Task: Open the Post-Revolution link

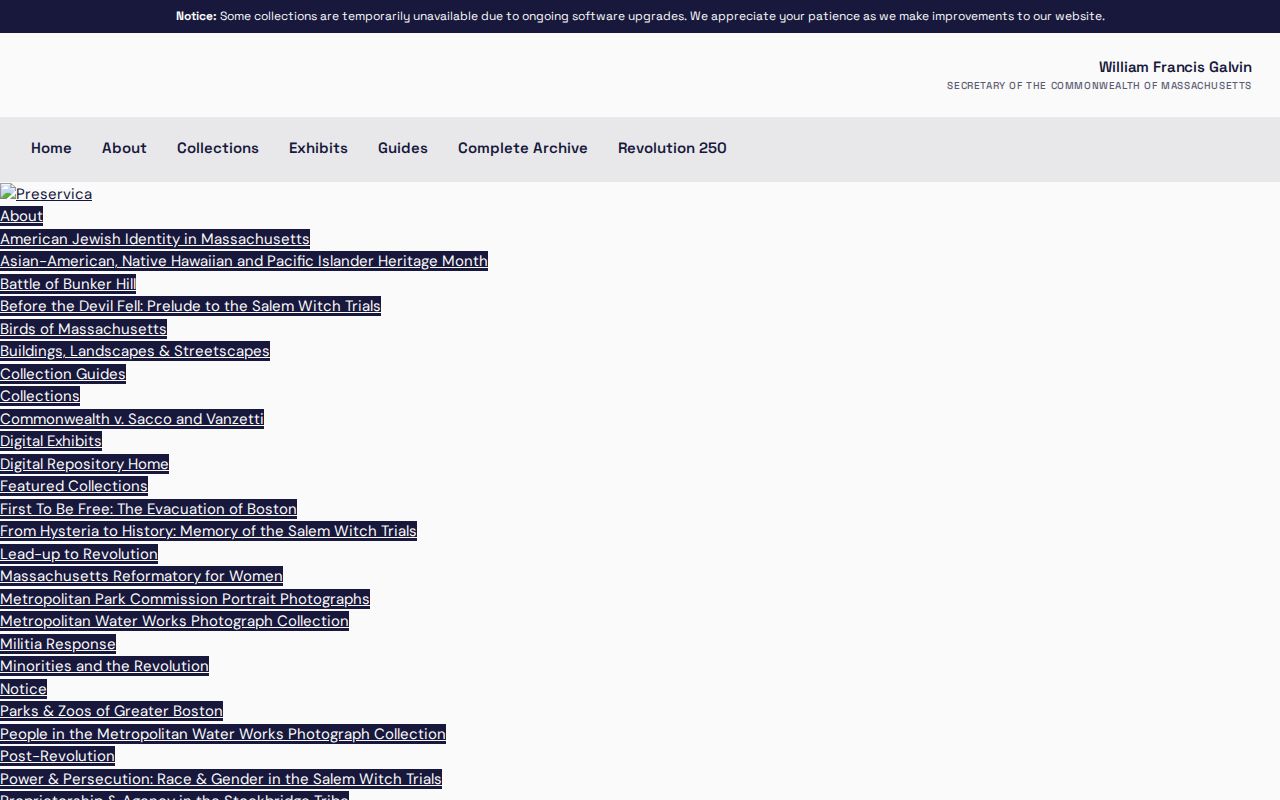Action: [x=57, y=756]
